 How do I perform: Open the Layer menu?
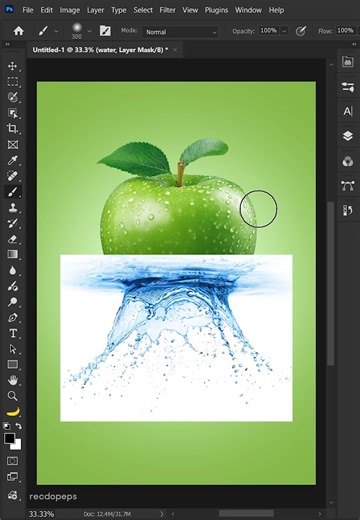click(95, 10)
